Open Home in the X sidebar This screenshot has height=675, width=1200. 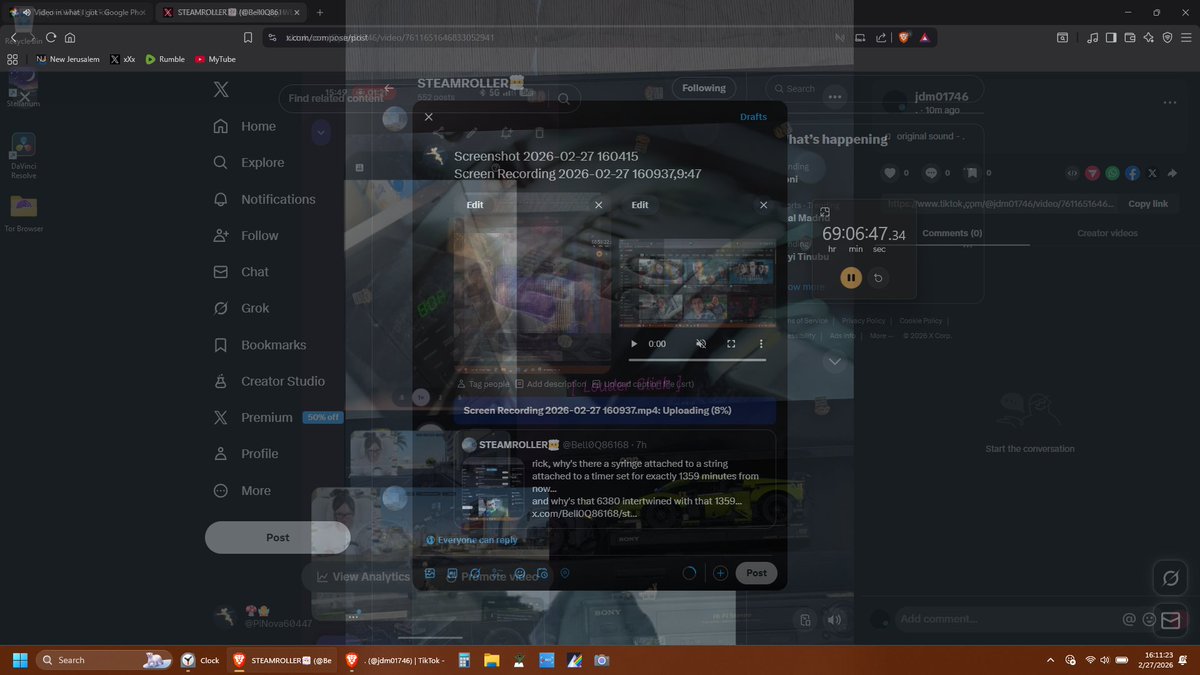pos(246,126)
